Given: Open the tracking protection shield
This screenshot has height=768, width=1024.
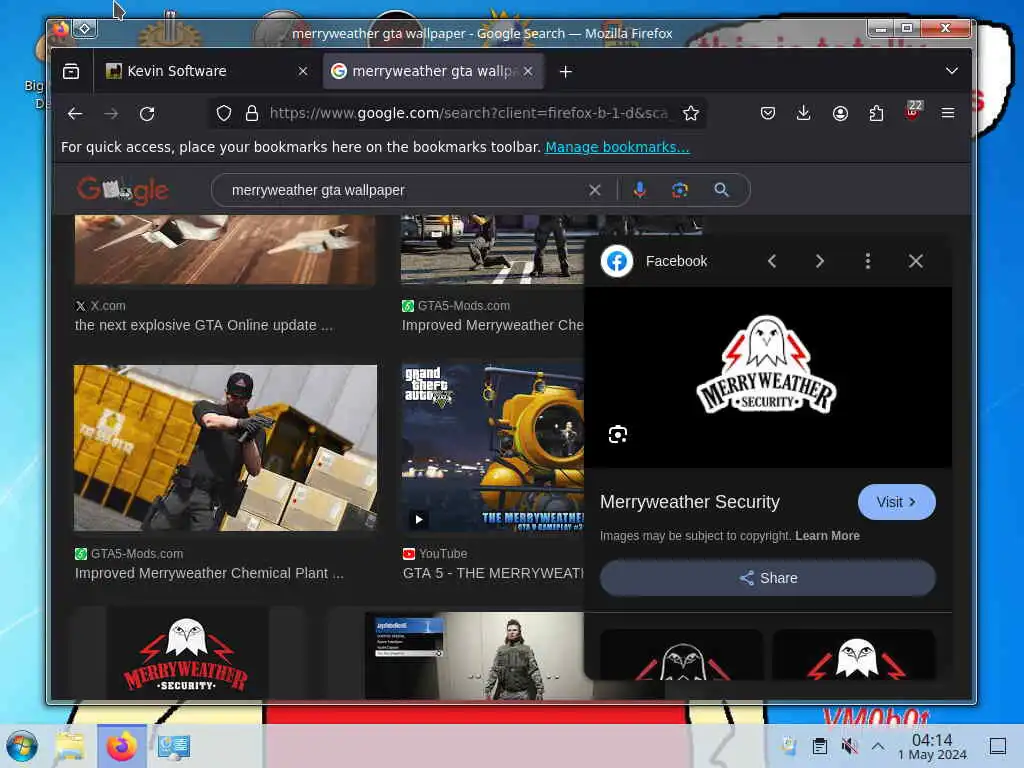Looking at the screenshot, I should click(224, 114).
